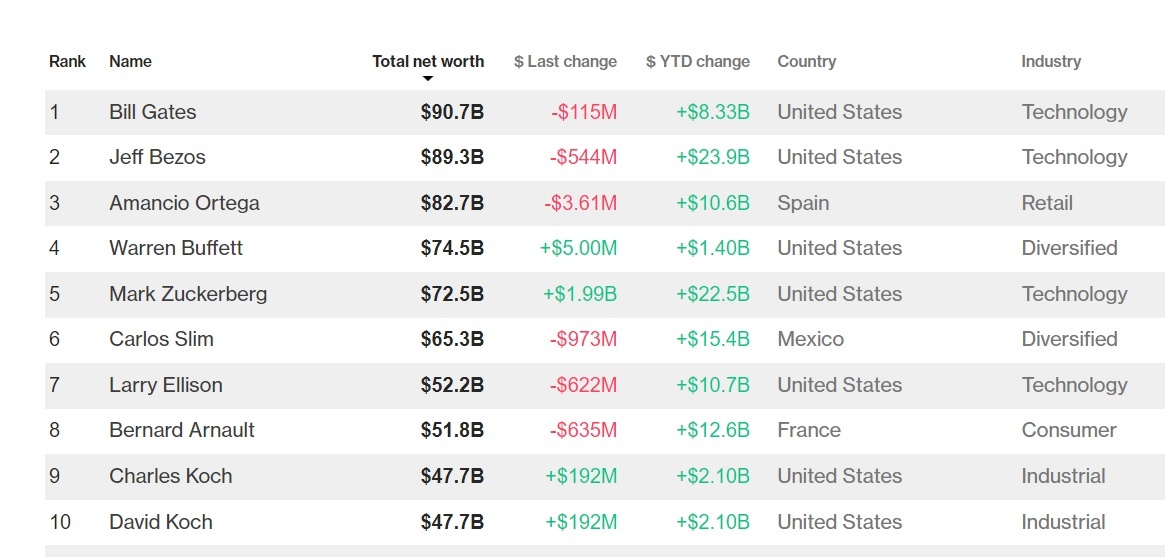Sort table by Name header
The height and width of the screenshot is (557, 1165).
pyautogui.click(x=130, y=61)
